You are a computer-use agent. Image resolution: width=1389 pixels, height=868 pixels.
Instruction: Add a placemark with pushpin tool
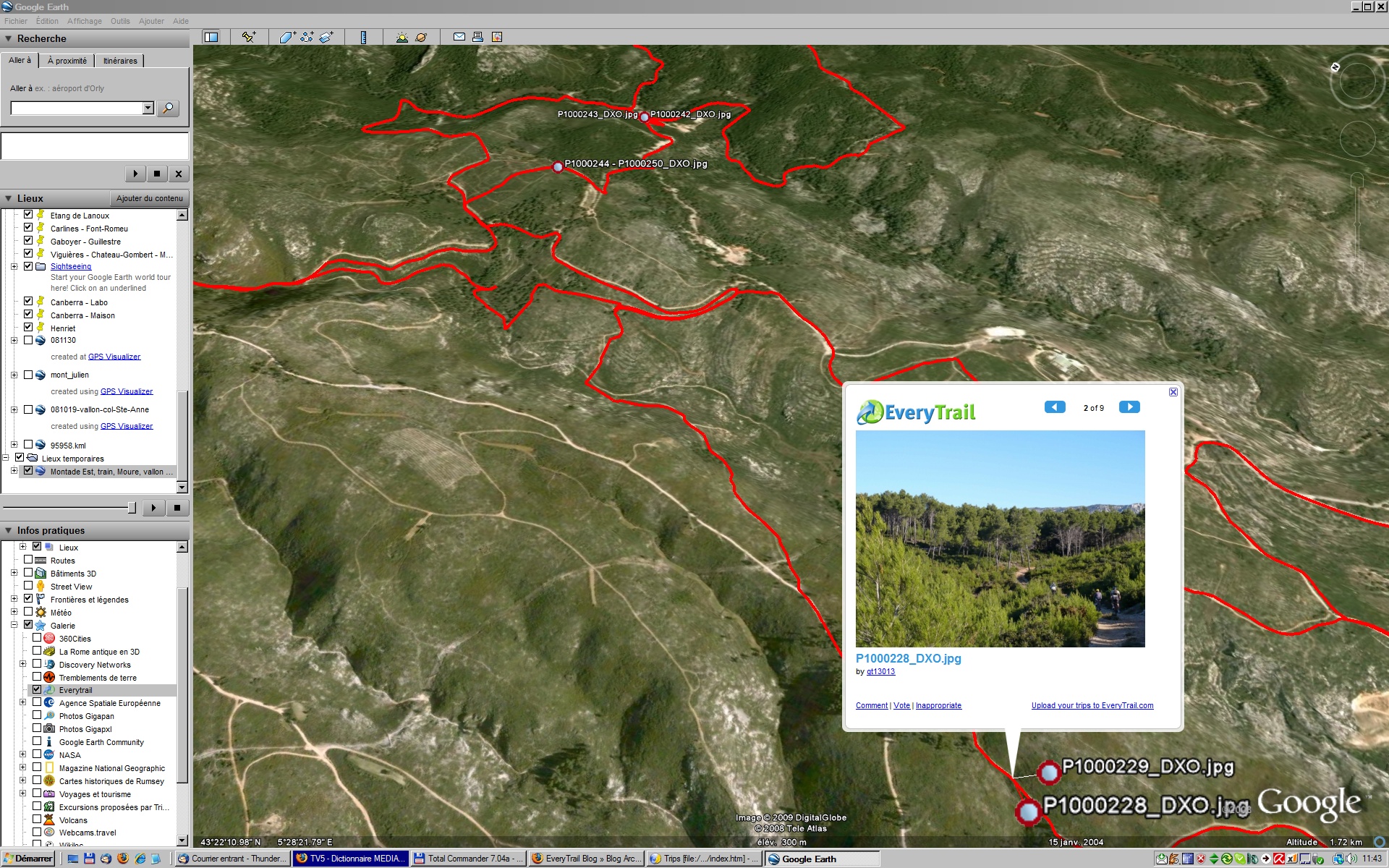click(x=249, y=37)
